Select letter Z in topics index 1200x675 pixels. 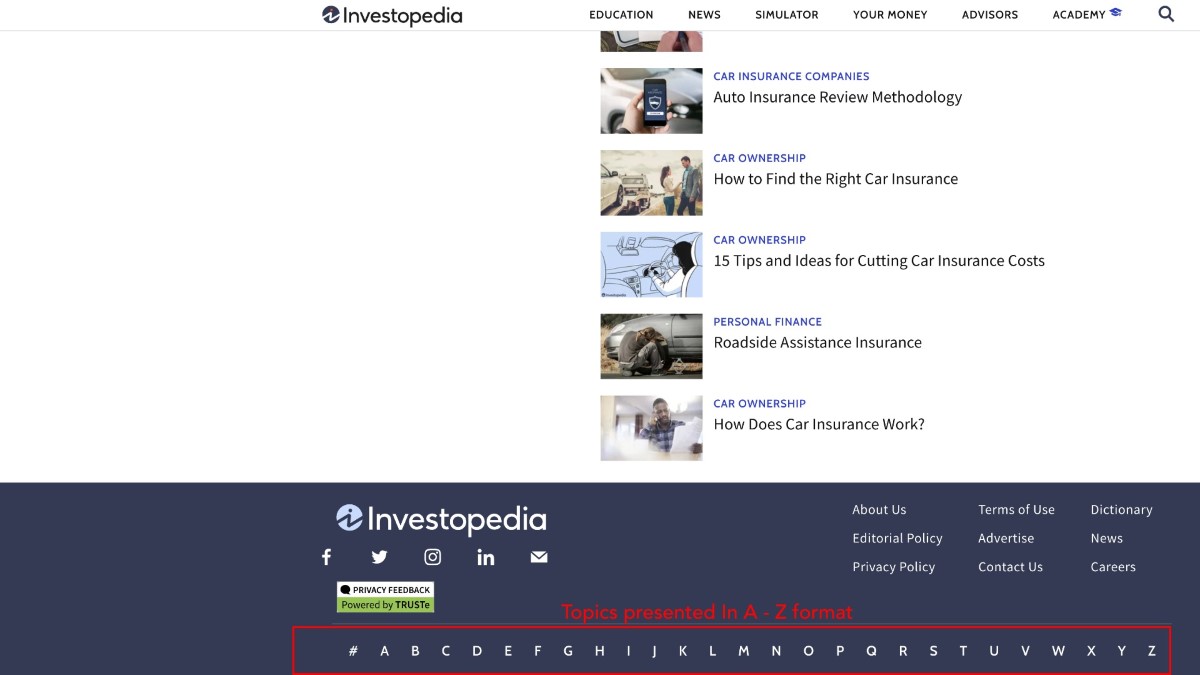click(x=1152, y=651)
